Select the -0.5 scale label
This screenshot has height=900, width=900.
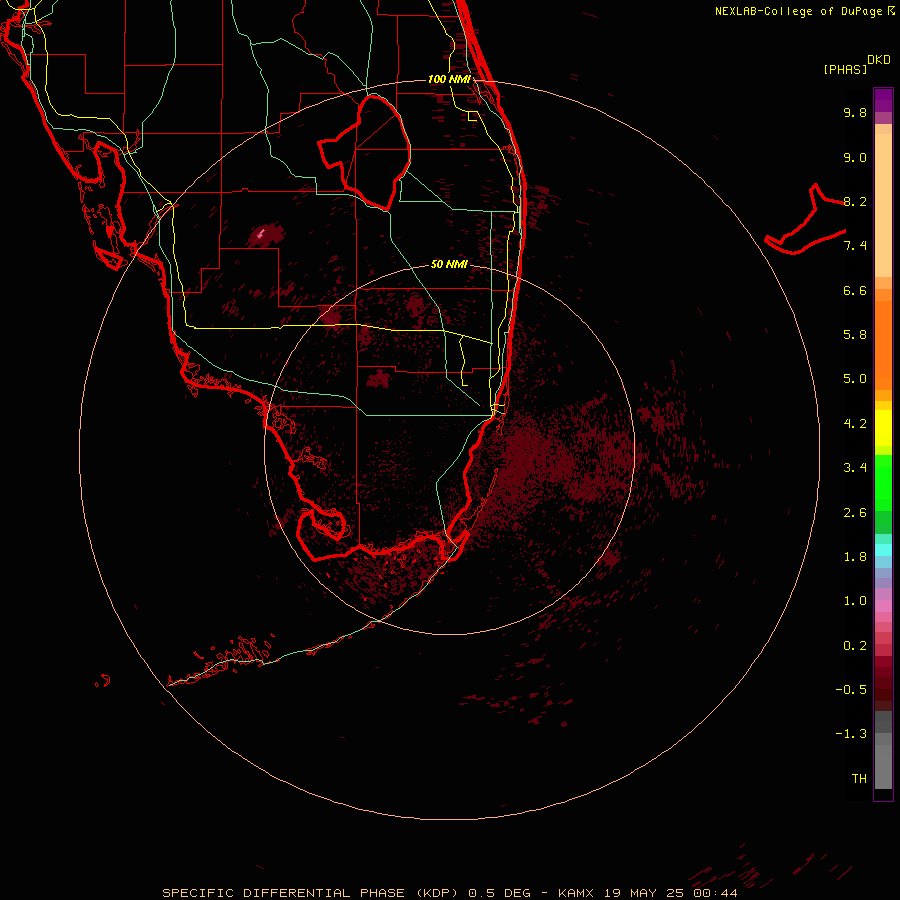[851, 690]
